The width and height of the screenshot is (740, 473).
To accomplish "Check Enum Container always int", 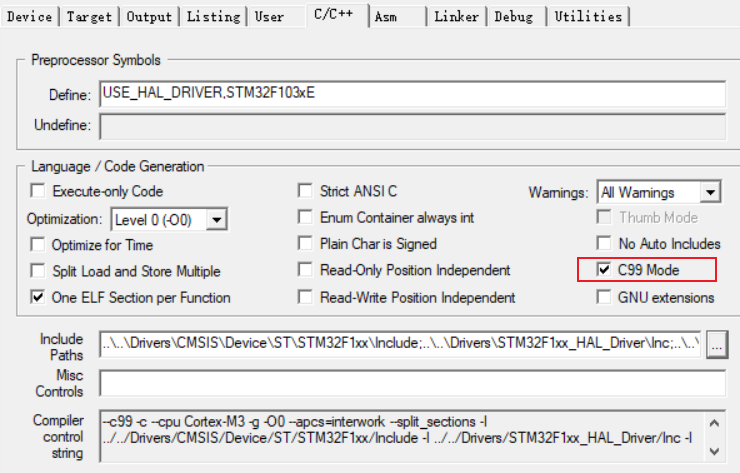I will (306, 217).
